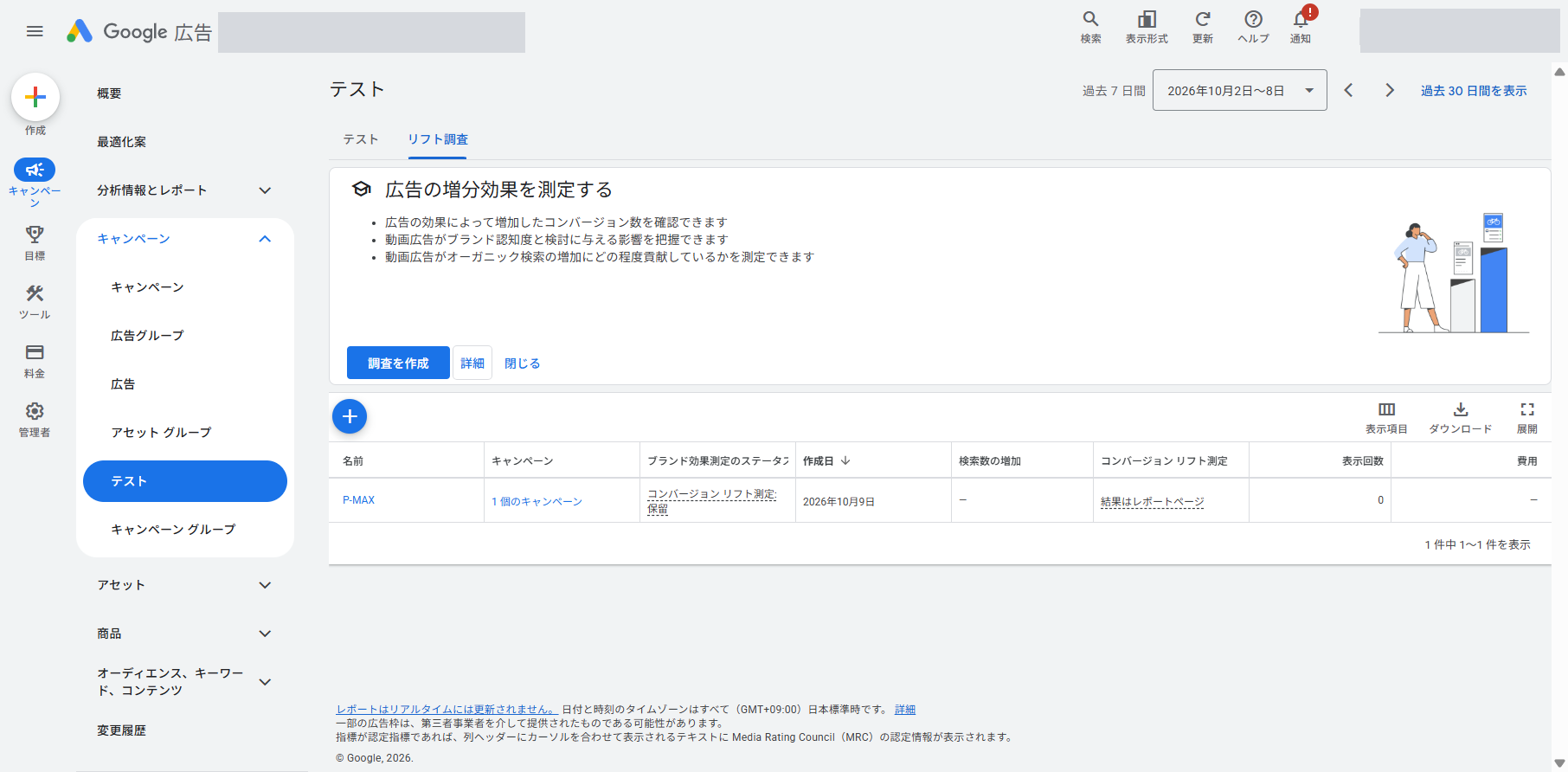Open the date range dropdown 2026年10月2日〜8日
The height and width of the screenshot is (772, 1568).
click(1240, 90)
